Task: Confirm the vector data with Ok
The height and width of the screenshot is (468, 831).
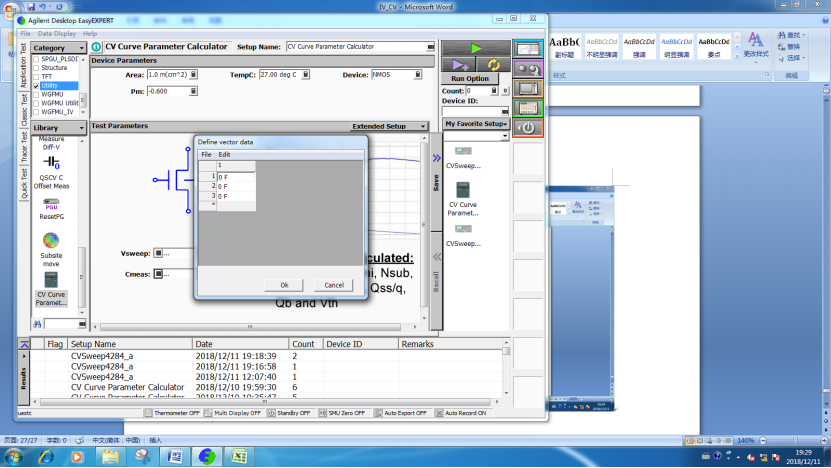Action: pyautogui.click(x=284, y=285)
